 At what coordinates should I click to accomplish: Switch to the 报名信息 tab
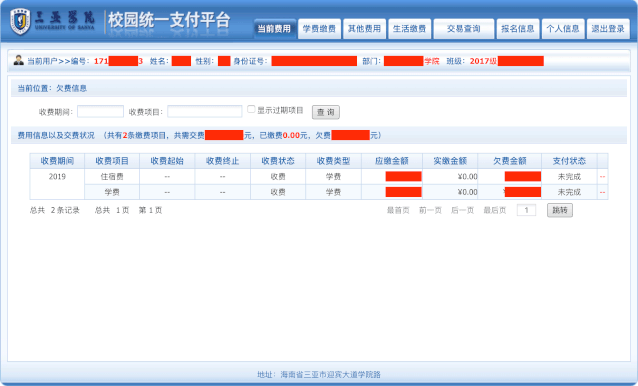[x=518, y=29]
